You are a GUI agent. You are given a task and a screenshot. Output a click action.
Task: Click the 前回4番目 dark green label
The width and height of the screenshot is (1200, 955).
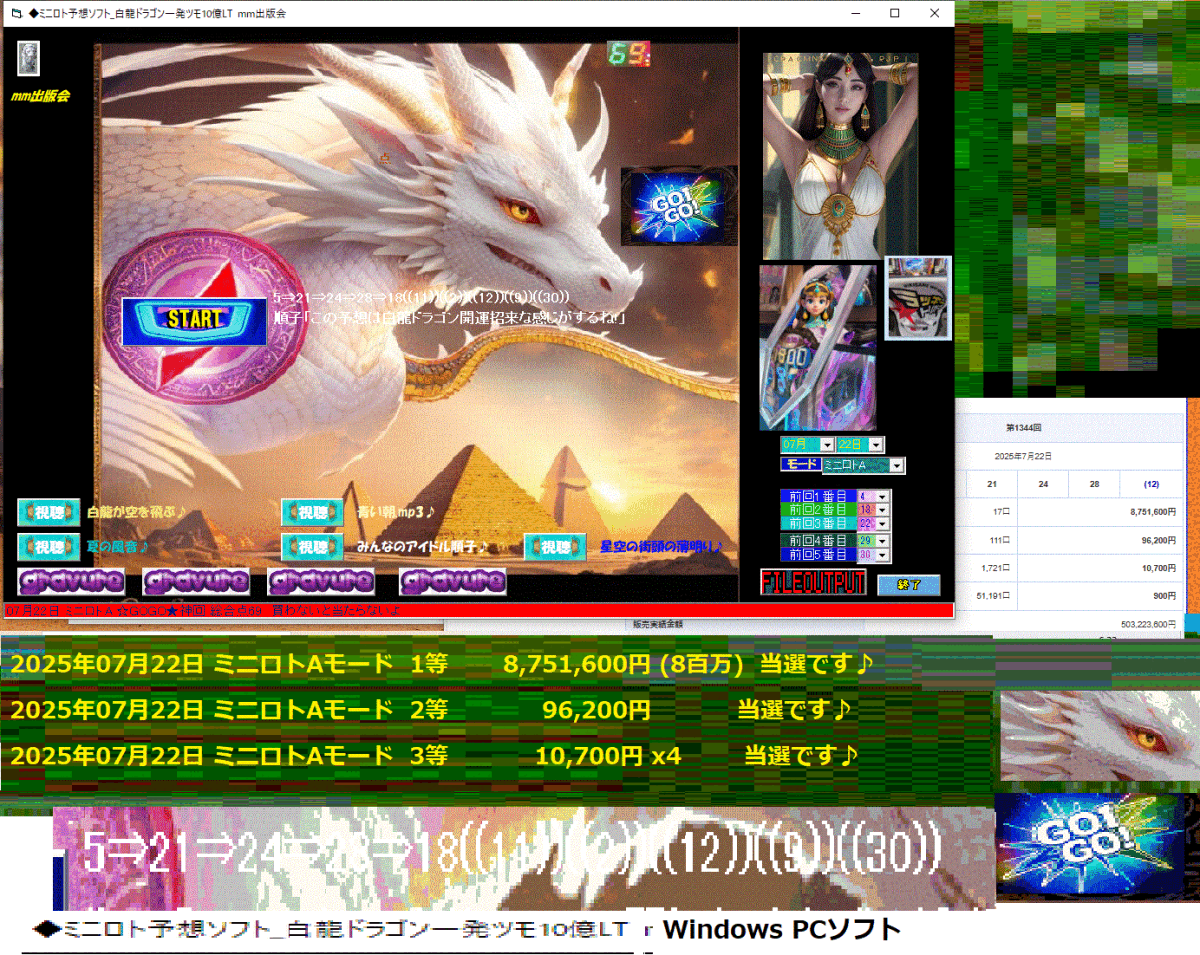click(817, 540)
